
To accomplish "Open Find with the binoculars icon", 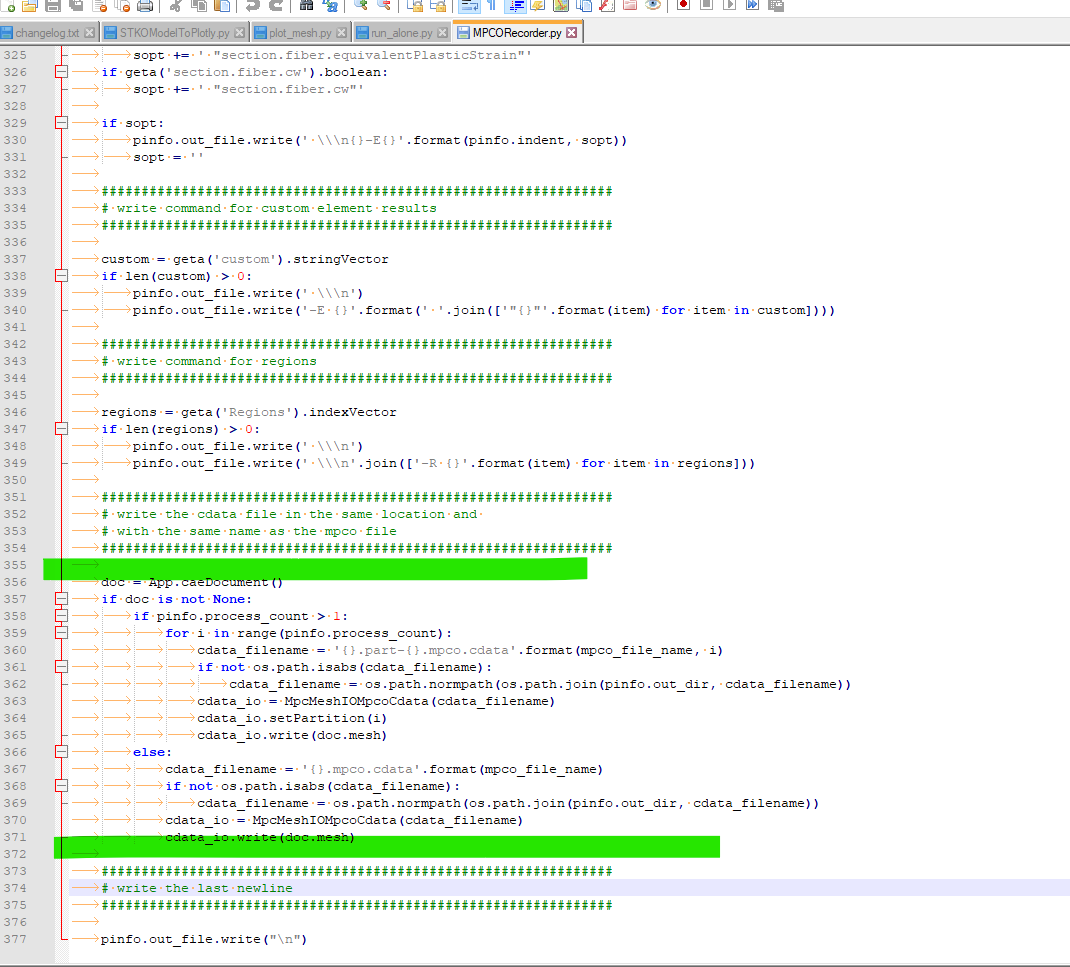I will tap(306, 5).
